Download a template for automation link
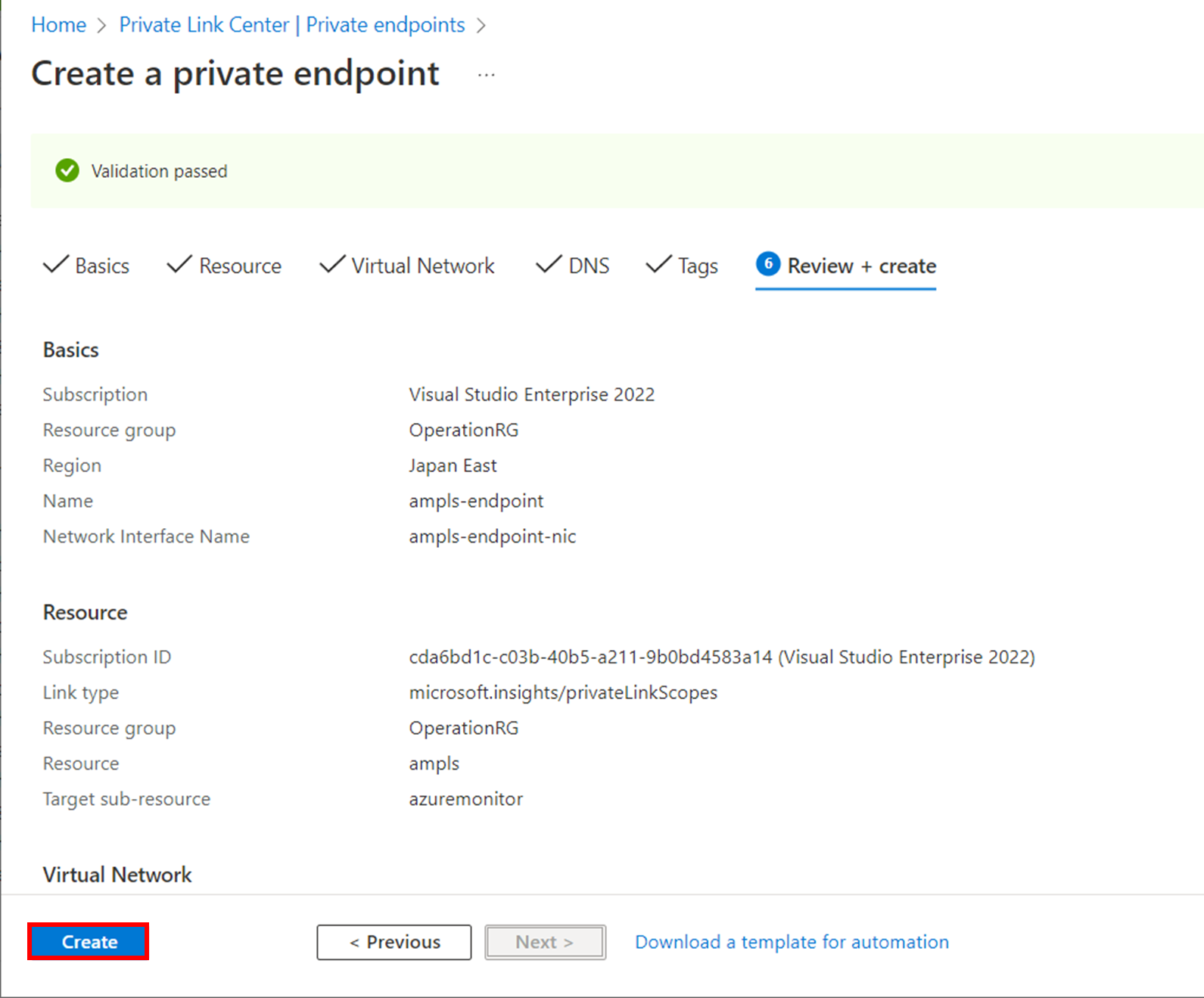The image size is (1204, 998). [792, 942]
